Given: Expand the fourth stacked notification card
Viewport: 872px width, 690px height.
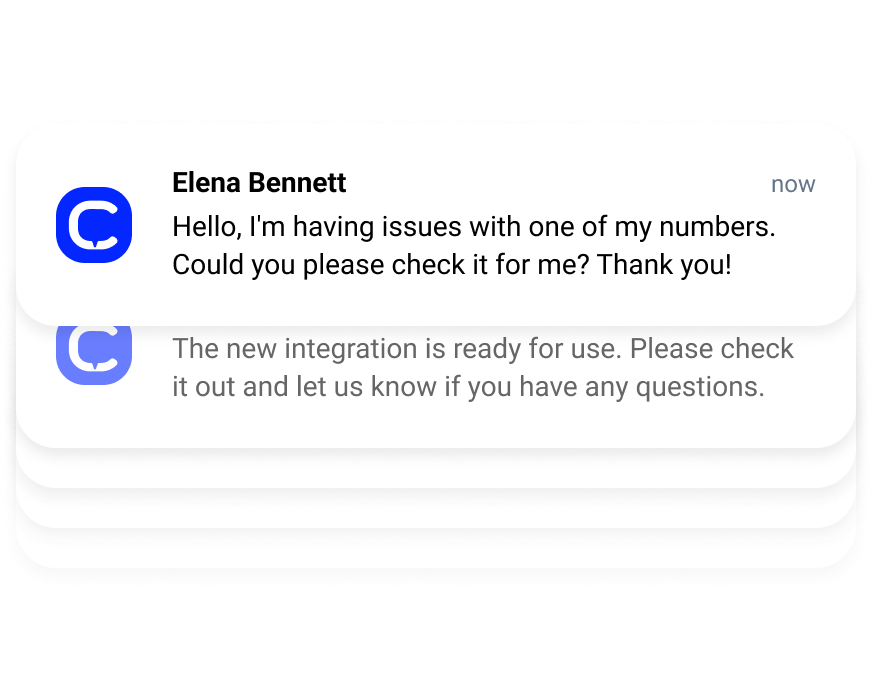Looking at the screenshot, I should click(435, 509).
